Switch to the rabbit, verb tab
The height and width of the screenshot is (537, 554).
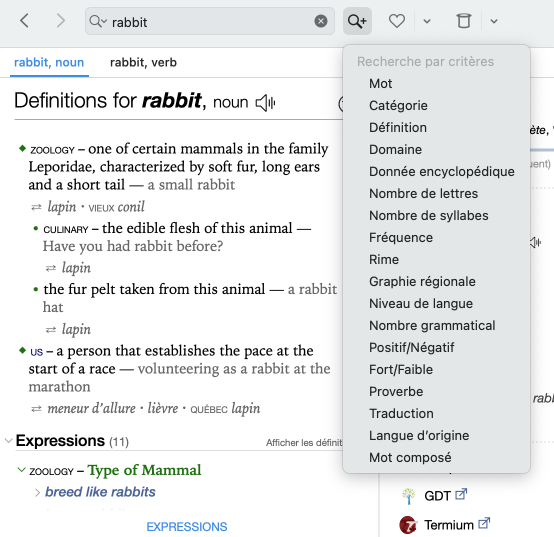click(143, 63)
